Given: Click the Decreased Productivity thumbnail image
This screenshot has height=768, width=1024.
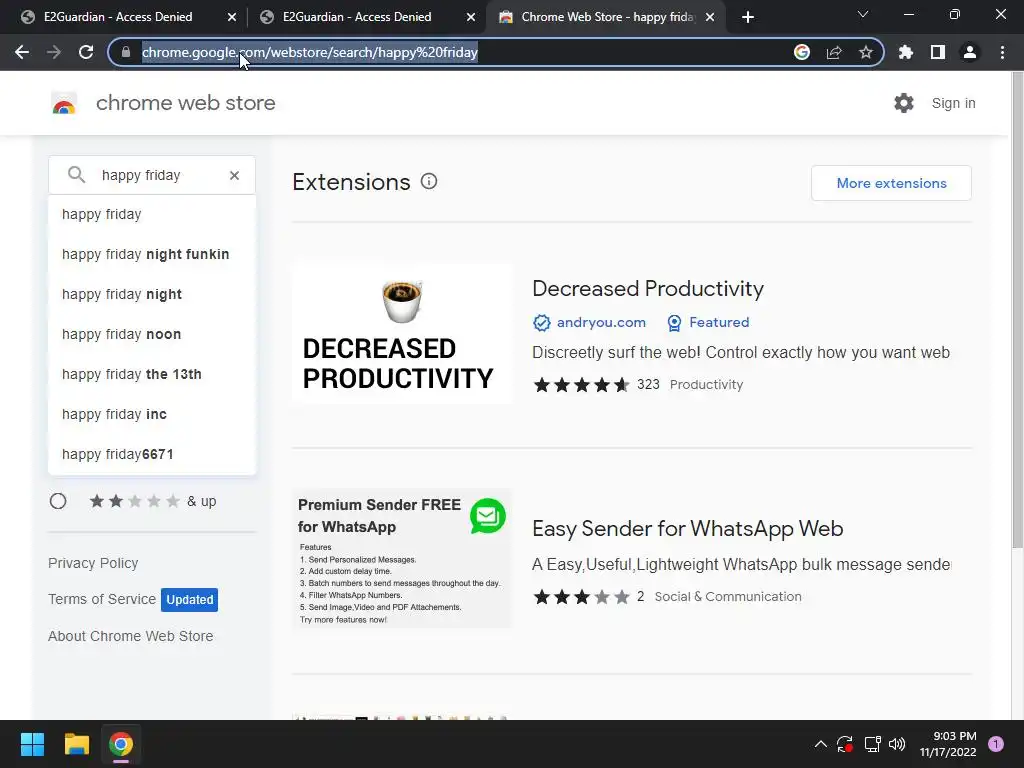Looking at the screenshot, I should click(x=402, y=333).
